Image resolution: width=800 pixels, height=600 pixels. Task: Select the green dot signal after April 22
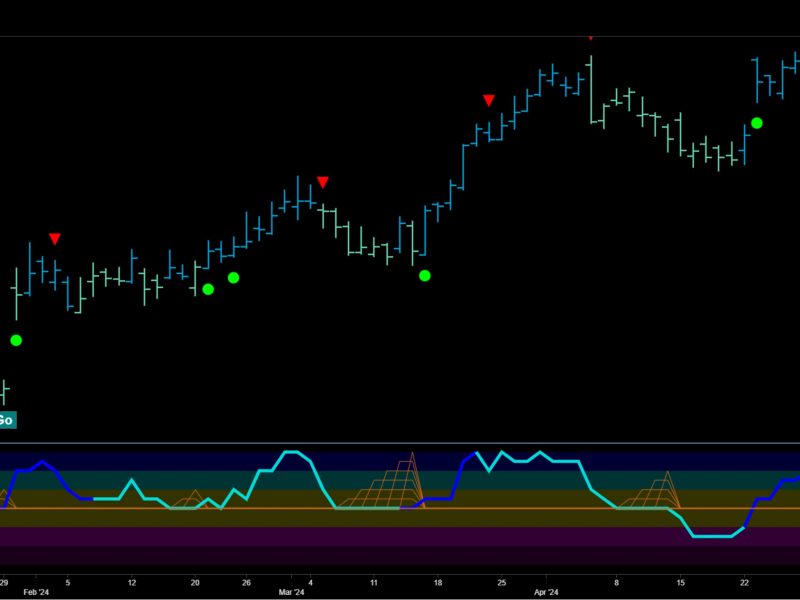click(x=757, y=123)
